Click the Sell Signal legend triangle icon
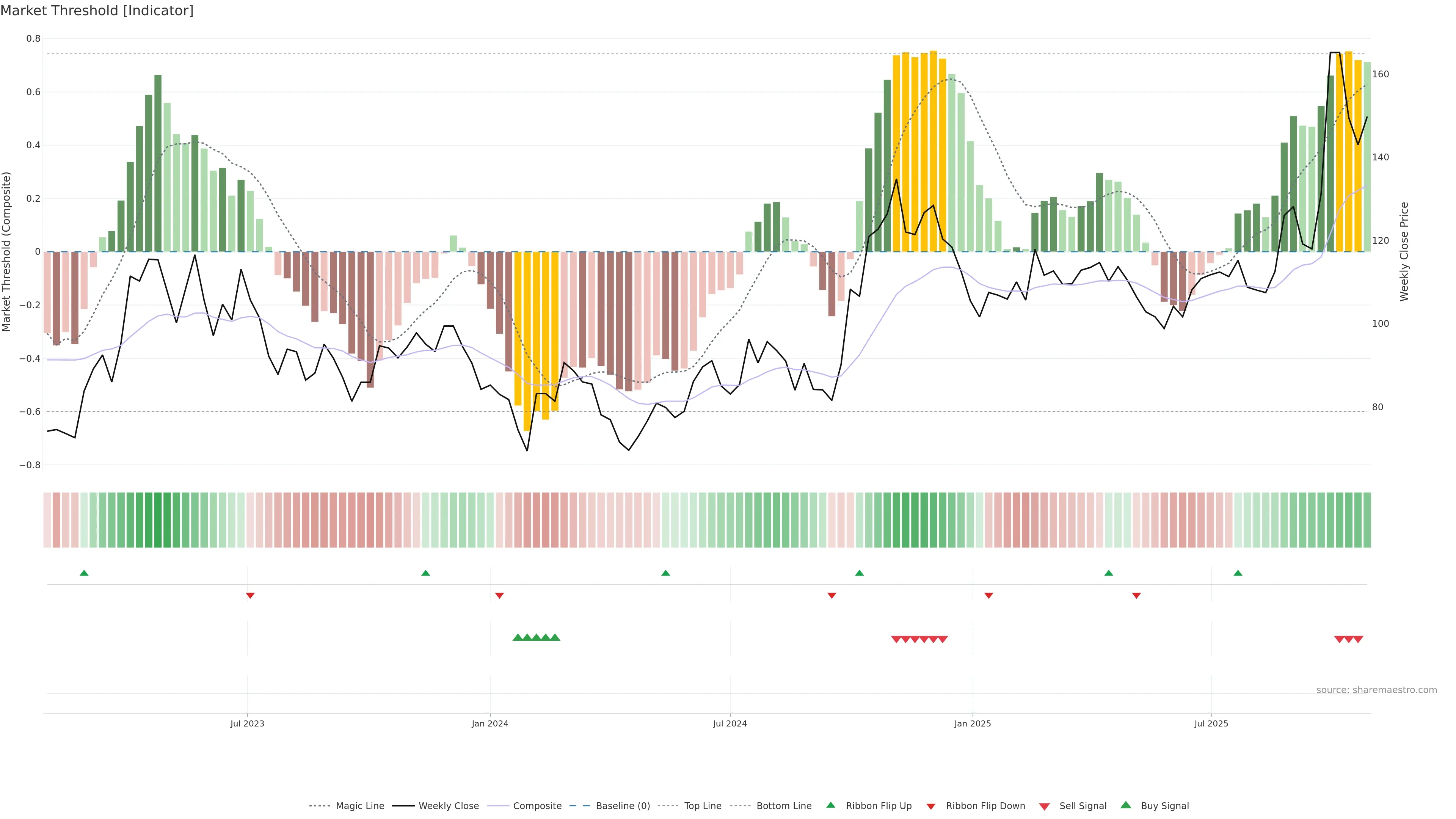Screen dimensions: 1456x819 coord(1044,806)
